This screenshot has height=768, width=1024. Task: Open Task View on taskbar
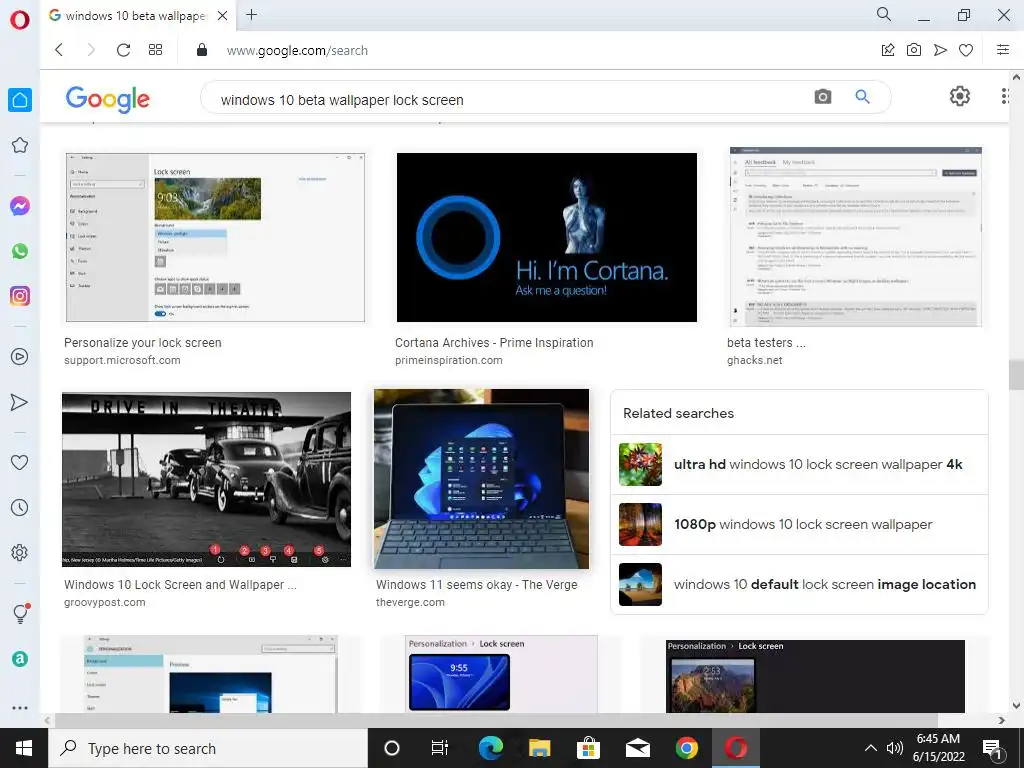tap(440, 748)
